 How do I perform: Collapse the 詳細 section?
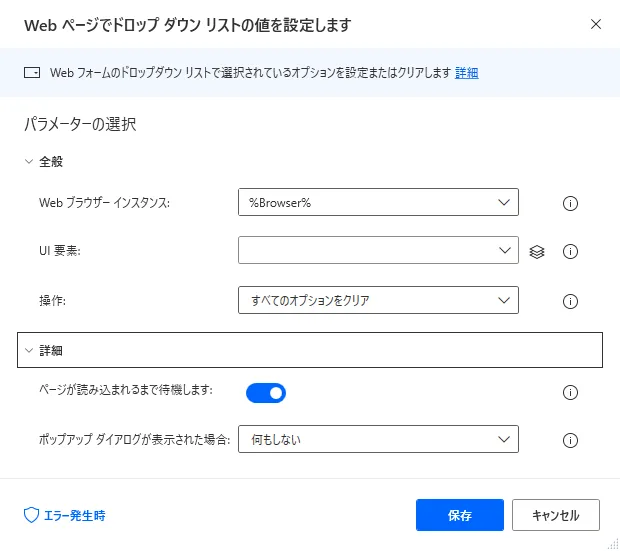coord(29,350)
